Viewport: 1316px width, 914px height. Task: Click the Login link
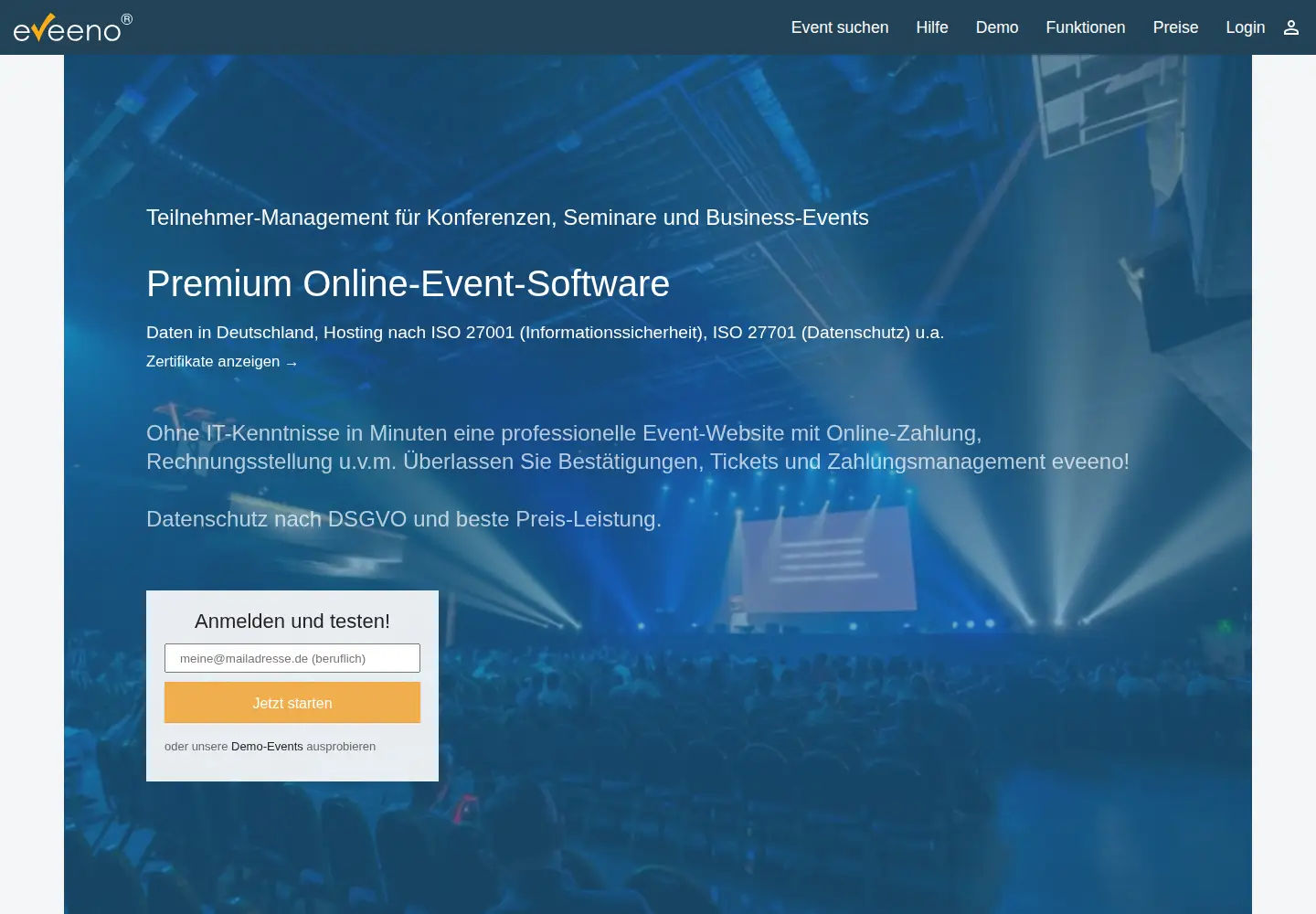pyautogui.click(x=1246, y=27)
